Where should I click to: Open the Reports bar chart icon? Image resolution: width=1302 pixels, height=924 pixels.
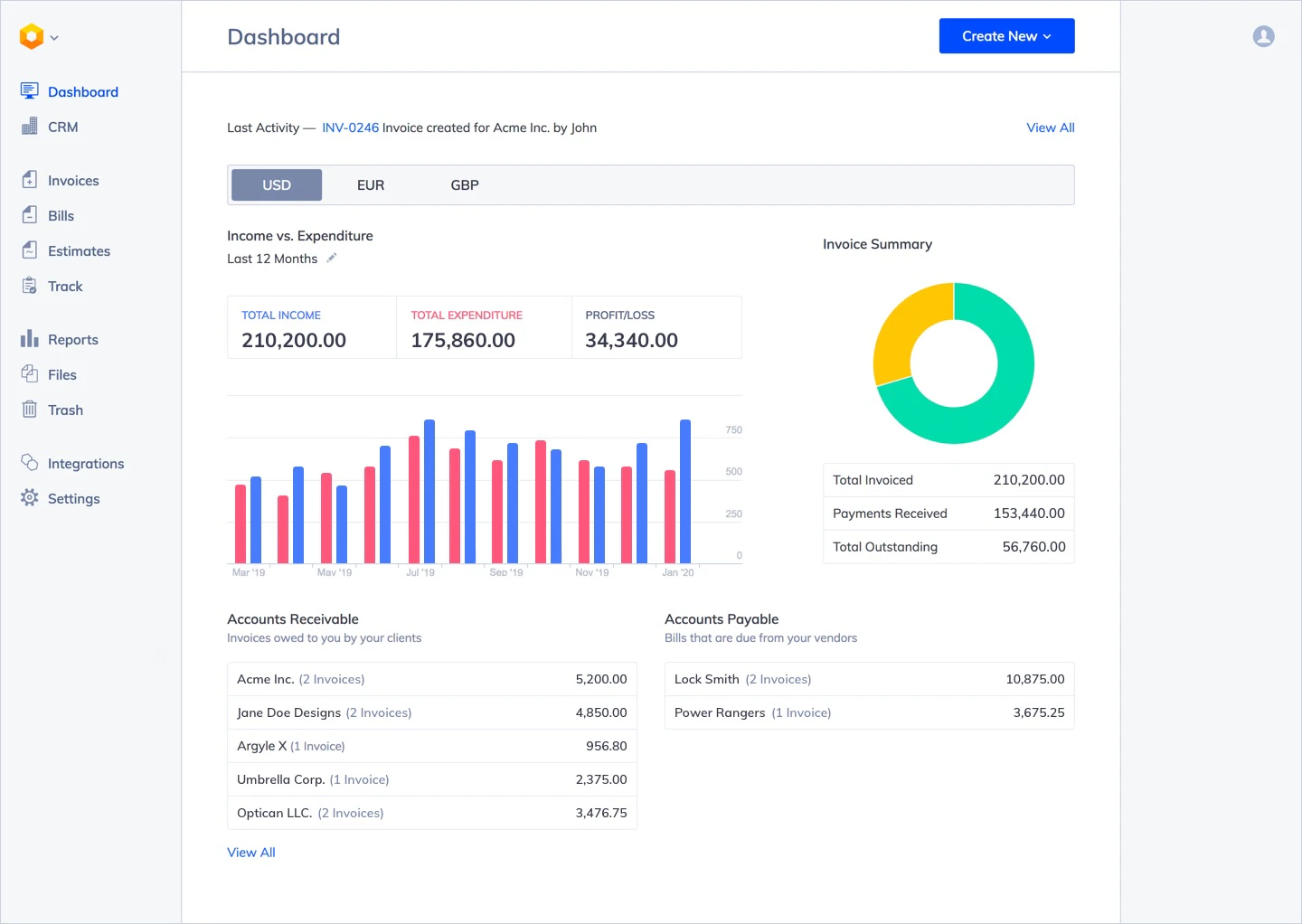30,339
